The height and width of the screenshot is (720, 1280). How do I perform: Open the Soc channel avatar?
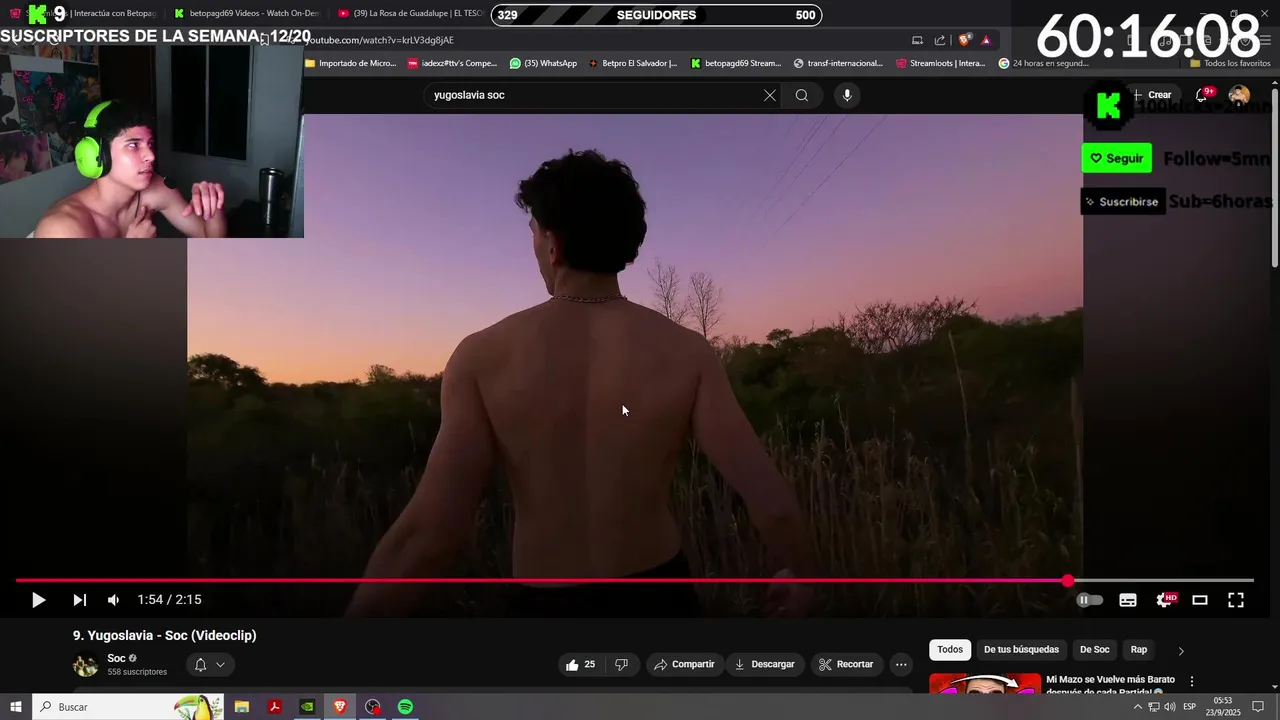86,664
